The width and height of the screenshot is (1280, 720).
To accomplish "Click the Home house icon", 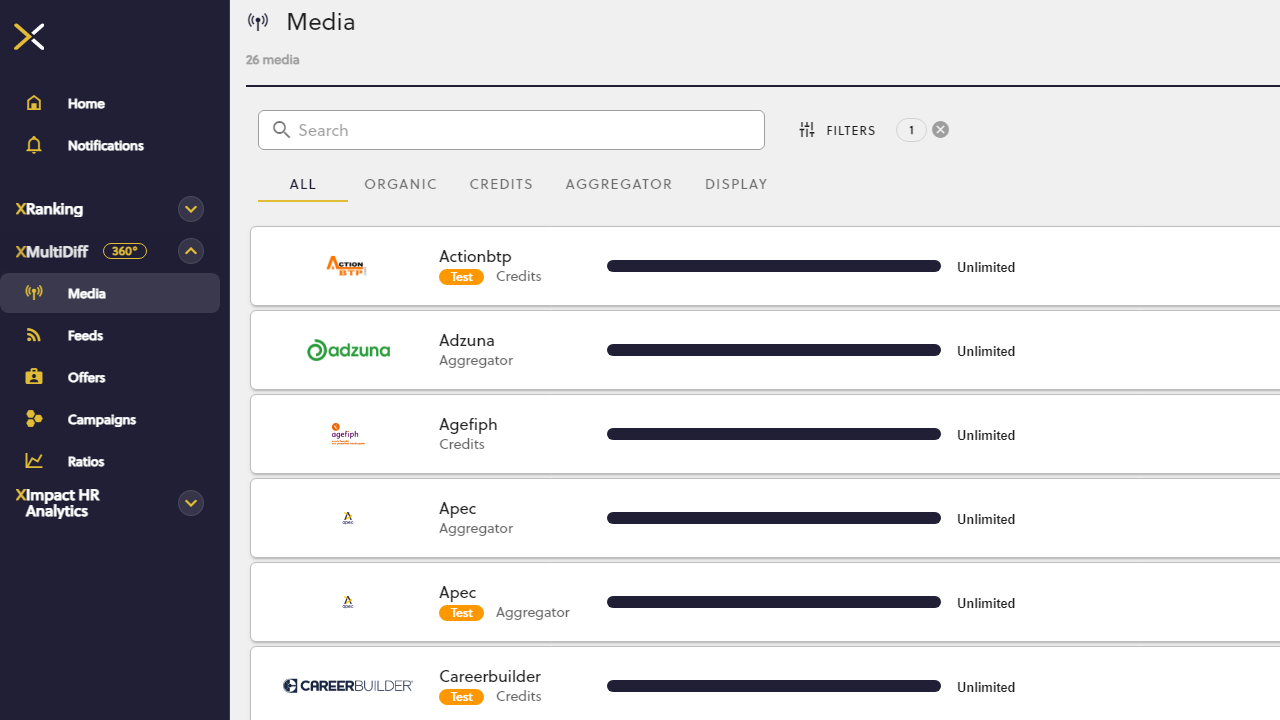I will click(34, 103).
